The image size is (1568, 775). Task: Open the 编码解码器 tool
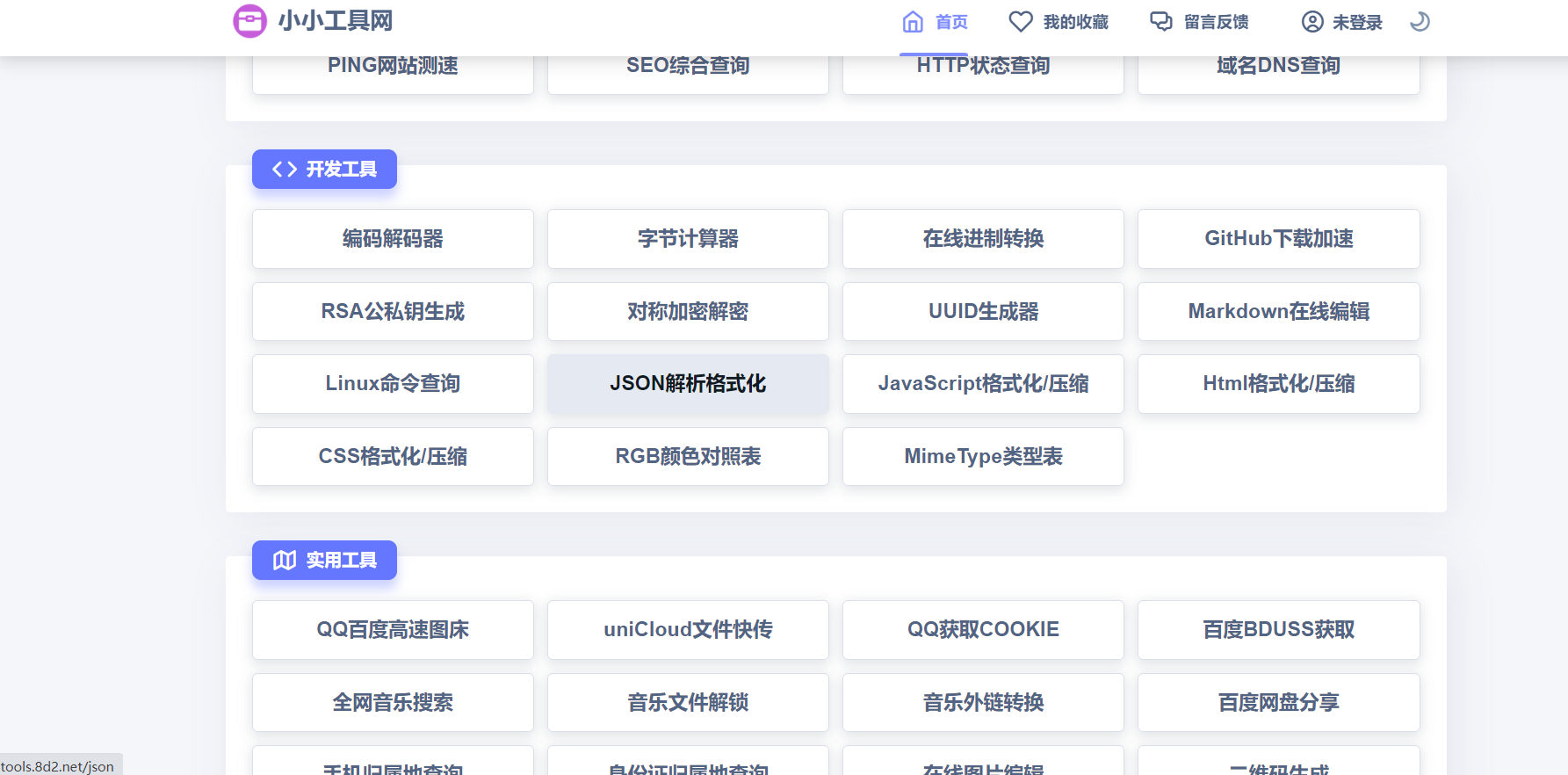(x=393, y=239)
